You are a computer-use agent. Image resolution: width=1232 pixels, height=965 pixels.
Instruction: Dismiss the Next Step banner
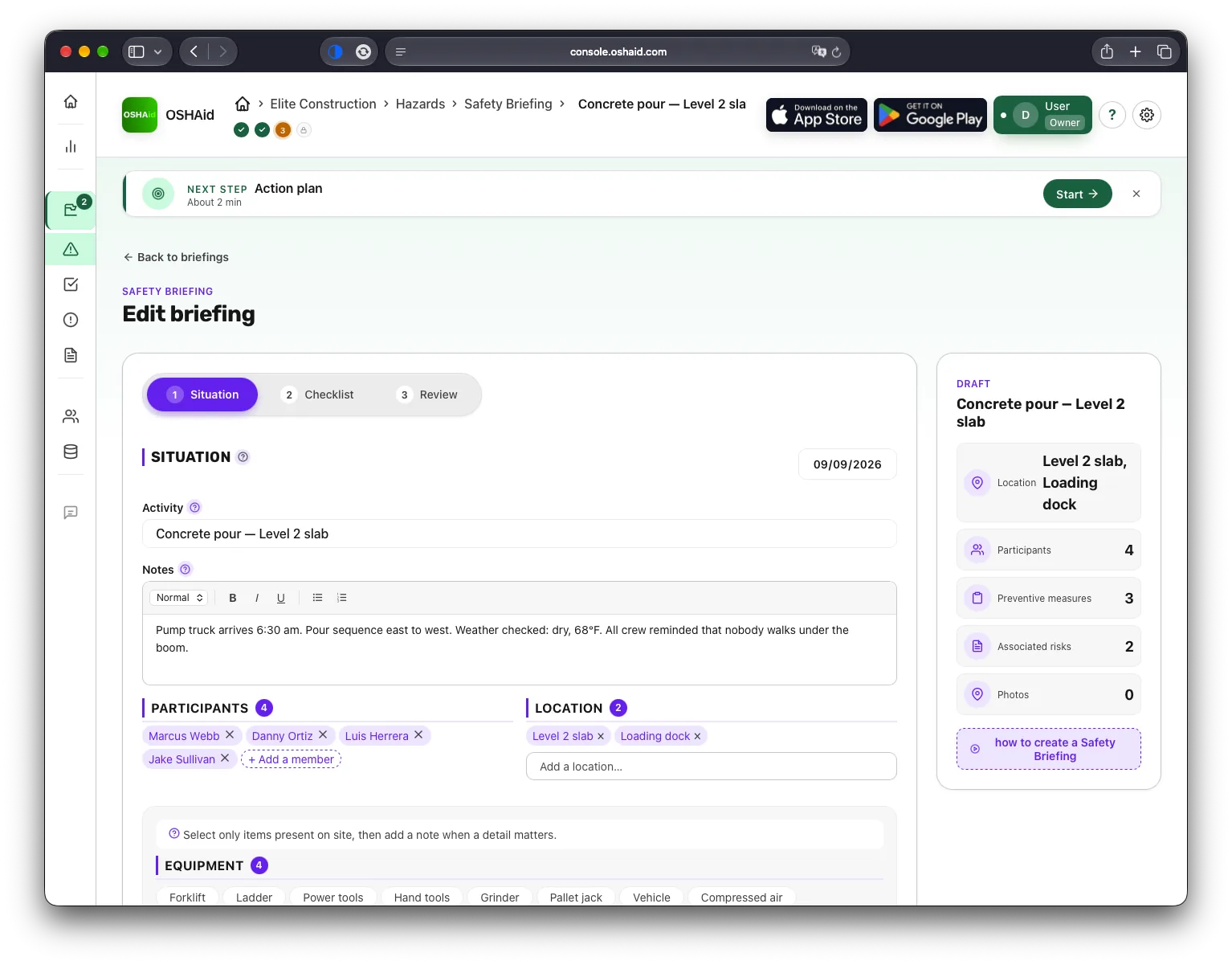tap(1136, 194)
